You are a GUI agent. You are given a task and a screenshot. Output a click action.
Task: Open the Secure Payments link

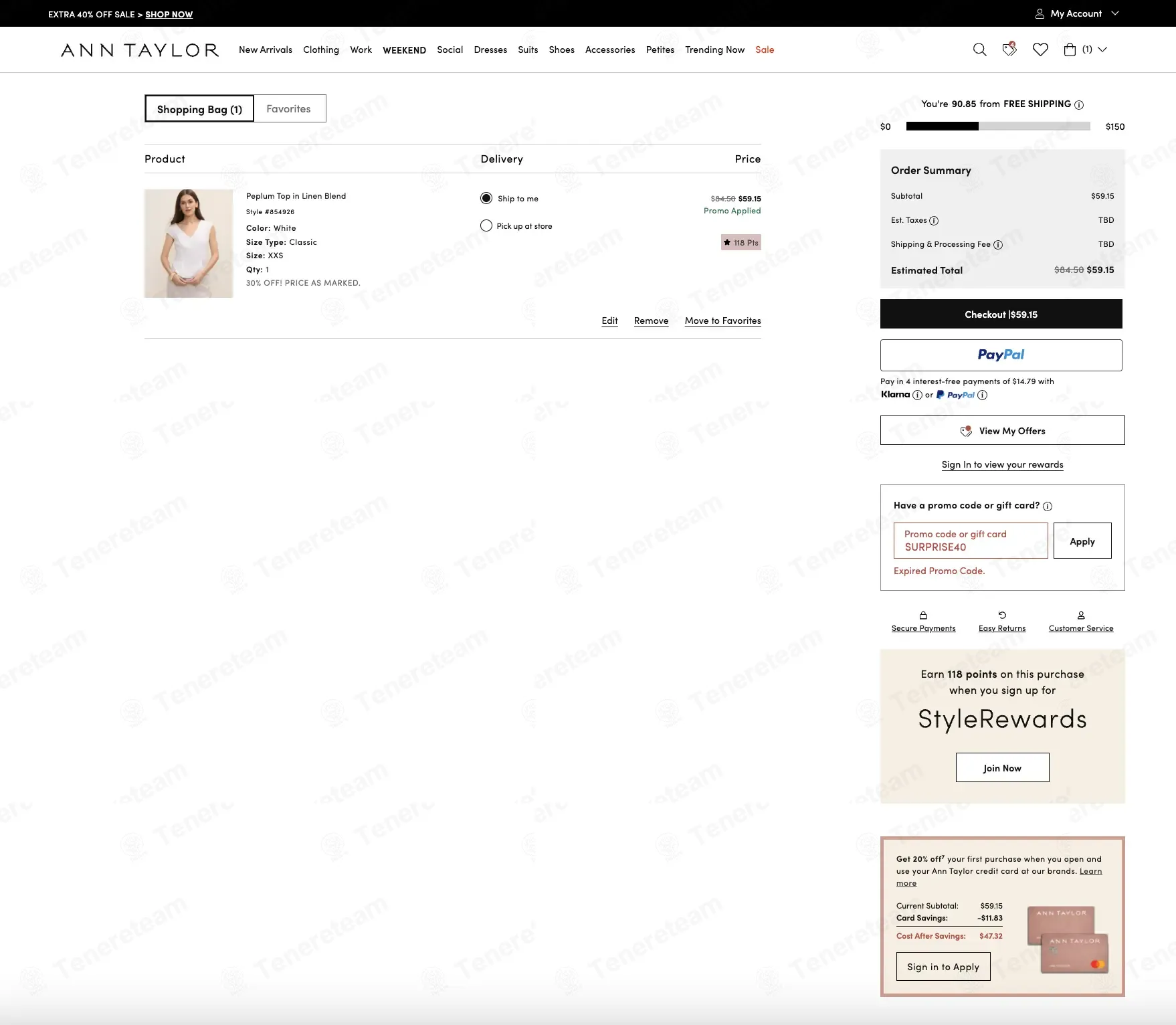(x=923, y=628)
